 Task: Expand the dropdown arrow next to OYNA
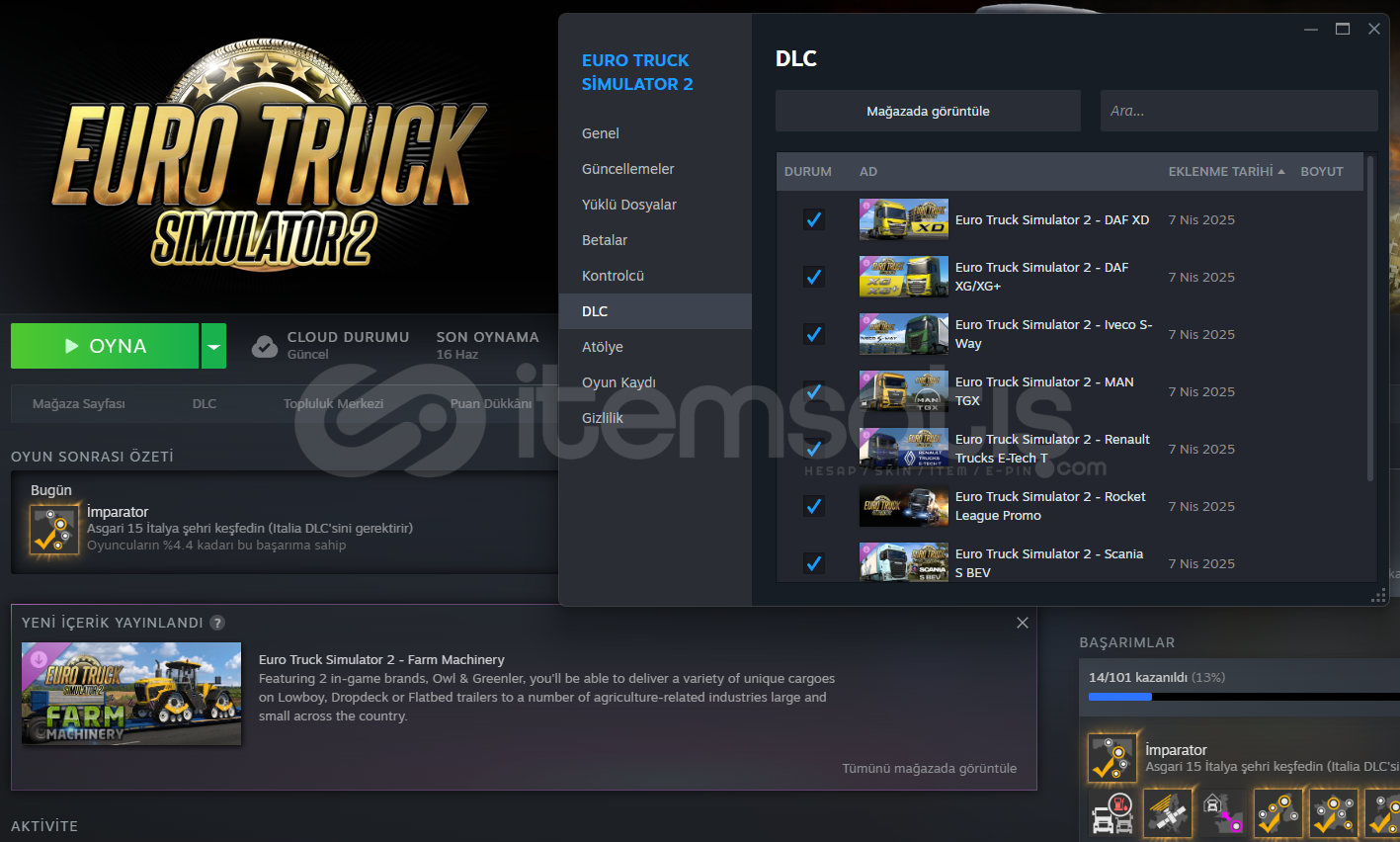[x=213, y=346]
